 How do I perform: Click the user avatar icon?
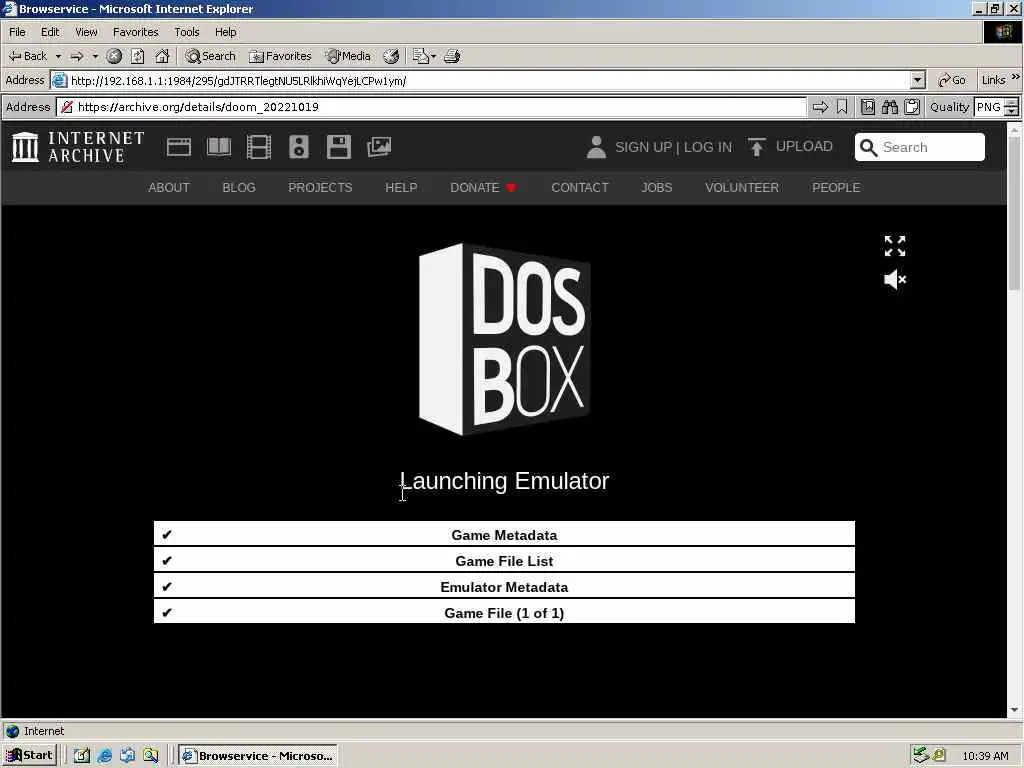pyautogui.click(x=596, y=147)
